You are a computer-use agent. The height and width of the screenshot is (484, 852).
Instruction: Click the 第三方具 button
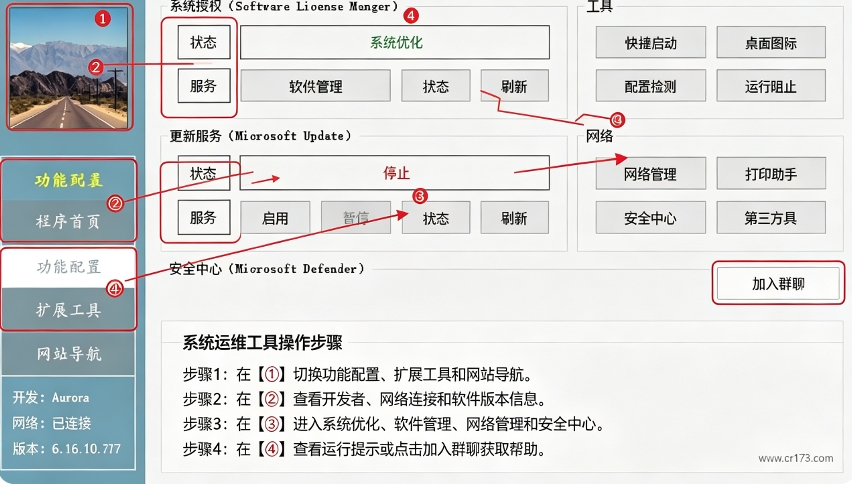click(x=771, y=218)
